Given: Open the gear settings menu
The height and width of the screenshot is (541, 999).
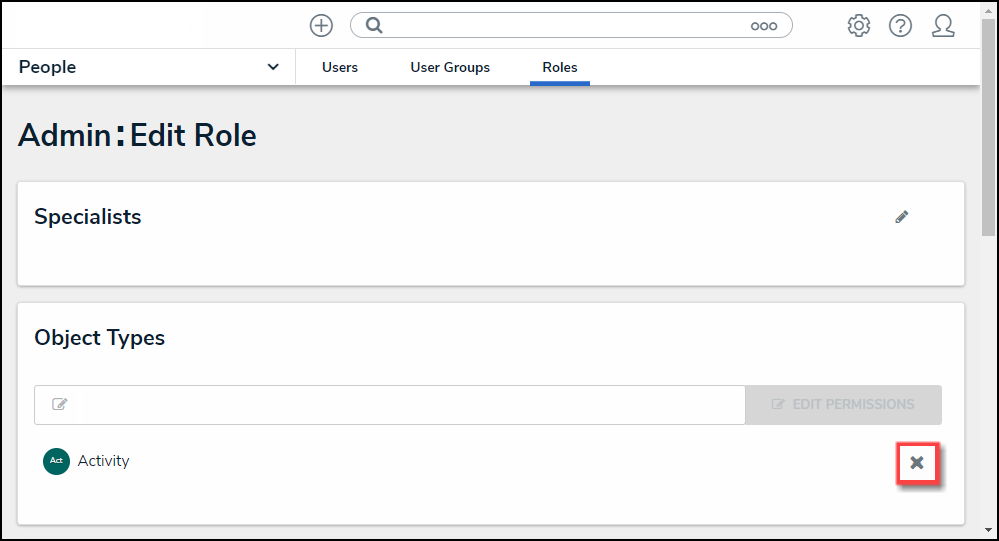Looking at the screenshot, I should (x=858, y=25).
